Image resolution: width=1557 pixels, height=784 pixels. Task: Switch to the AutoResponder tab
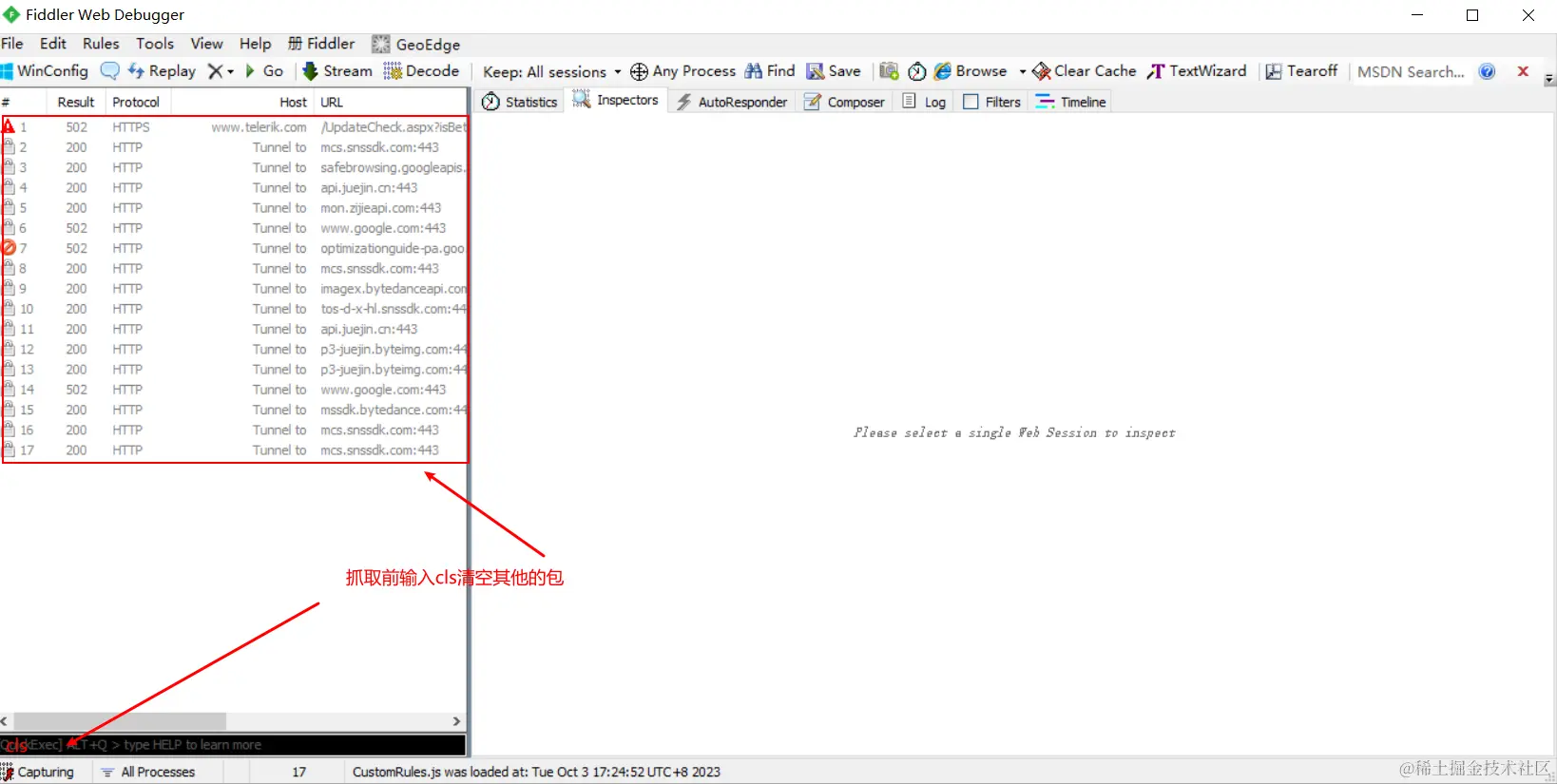(732, 102)
